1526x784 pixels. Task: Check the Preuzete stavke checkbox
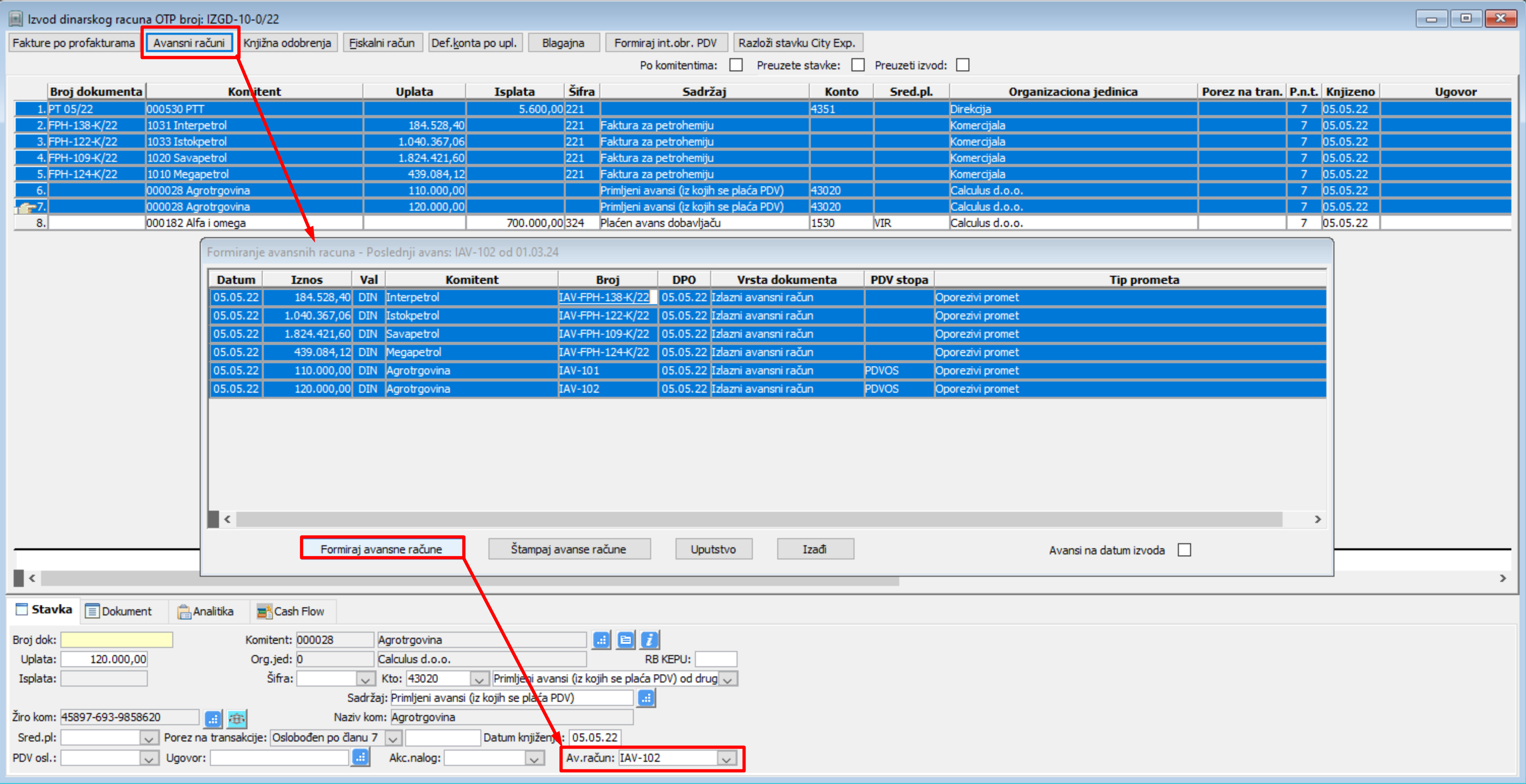click(857, 65)
